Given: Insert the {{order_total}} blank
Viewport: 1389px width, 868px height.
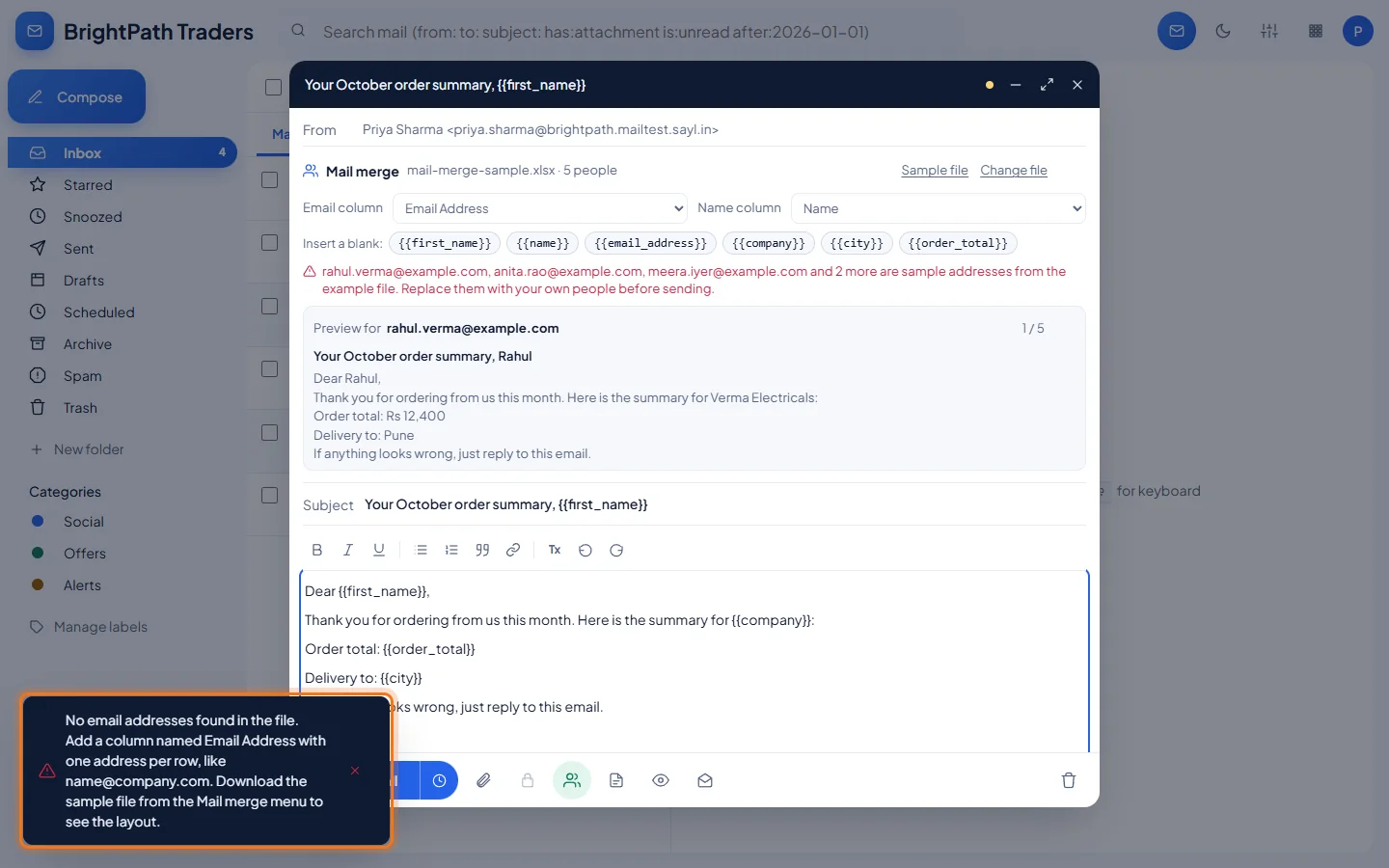Looking at the screenshot, I should tap(958, 243).
